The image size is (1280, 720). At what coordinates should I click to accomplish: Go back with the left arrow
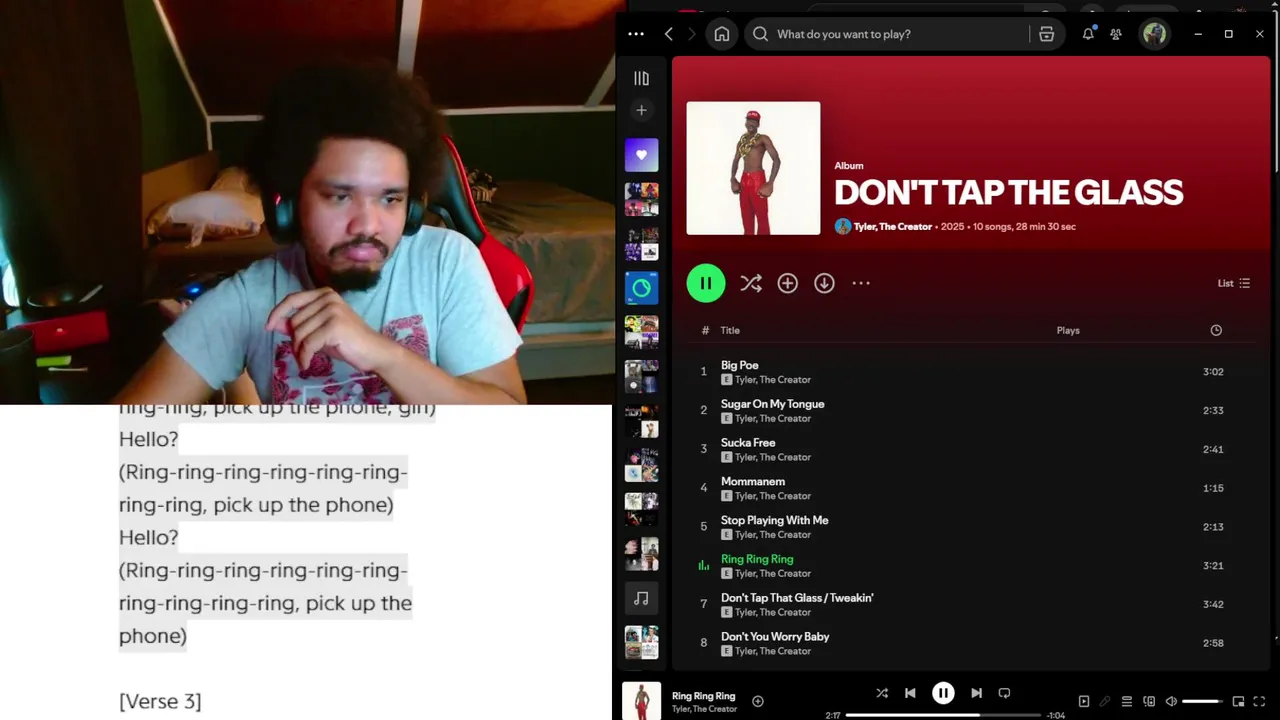[x=669, y=34]
